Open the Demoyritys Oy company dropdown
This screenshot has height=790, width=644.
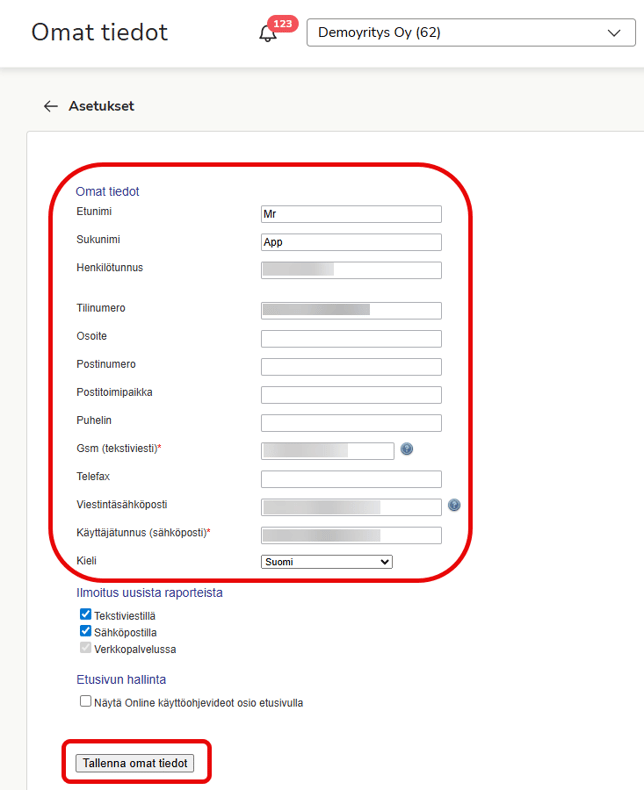(470, 33)
